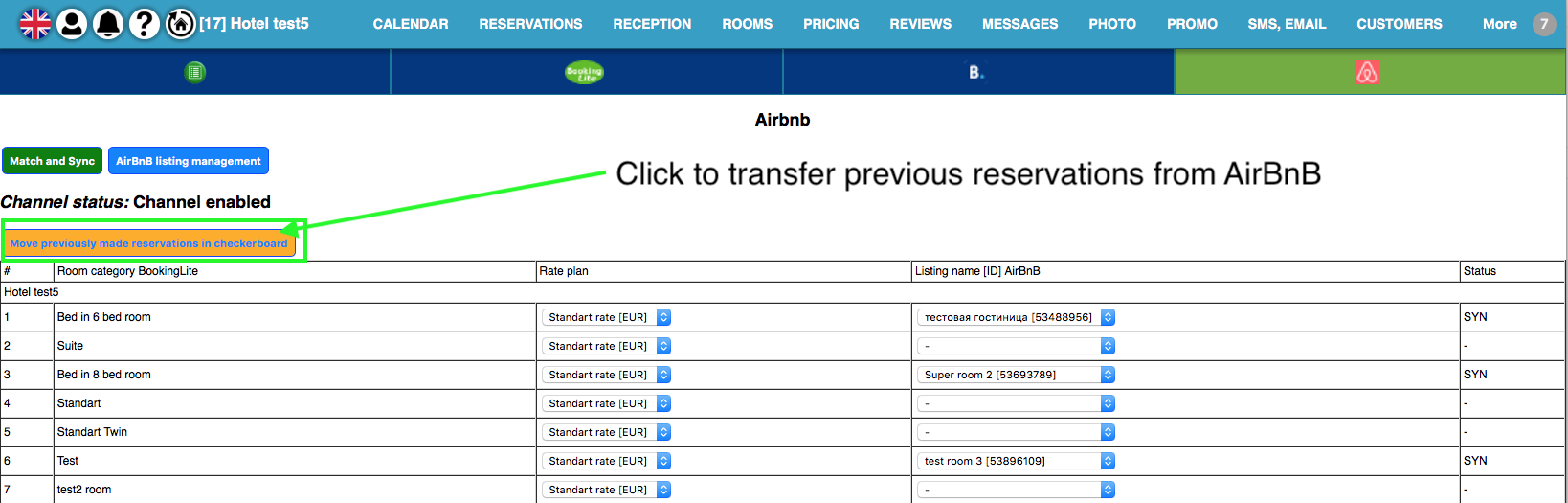Select the Airbnb channel tab
The height and width of the screenshot is (503, 1568).
pyautogui.click(x=1370, y=72)
